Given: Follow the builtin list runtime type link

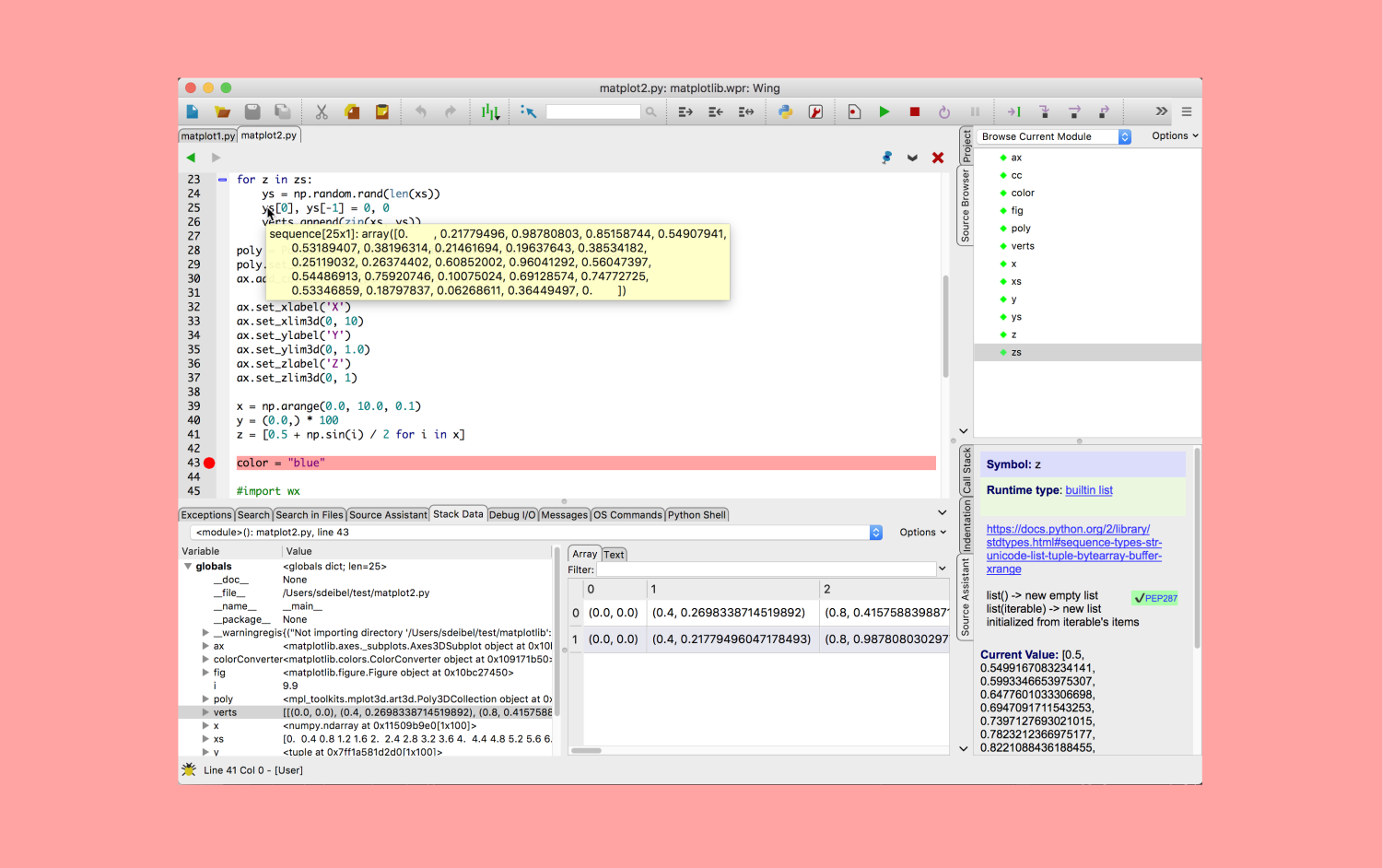Looking at the screenshot, I should pos(1089,490).
